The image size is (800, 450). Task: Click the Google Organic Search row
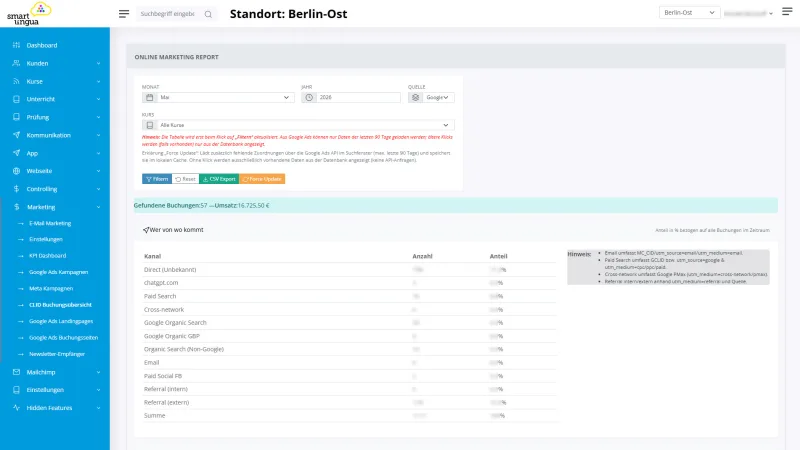tap(349, 322)
